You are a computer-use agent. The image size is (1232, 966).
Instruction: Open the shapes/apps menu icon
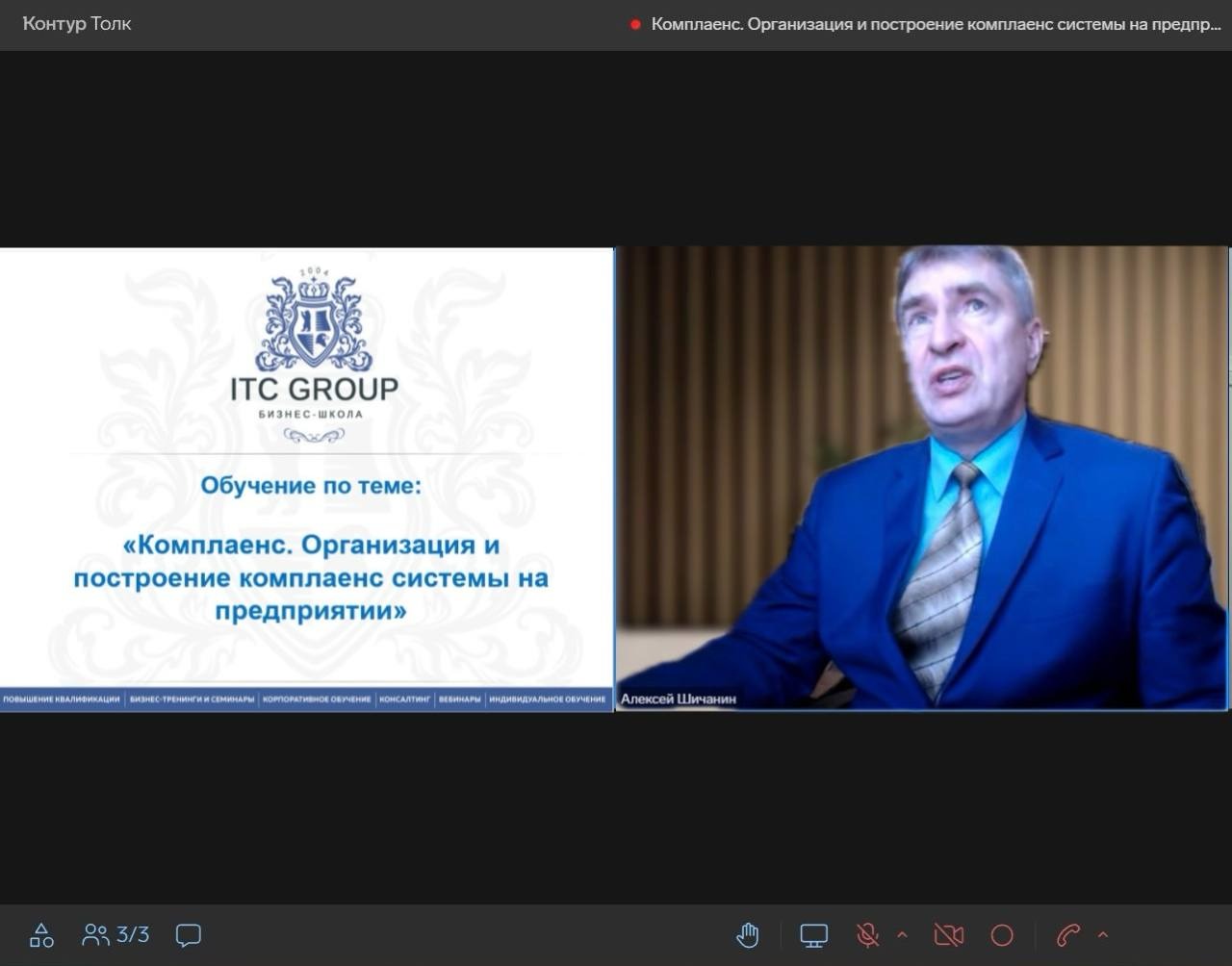pos(41,935)
